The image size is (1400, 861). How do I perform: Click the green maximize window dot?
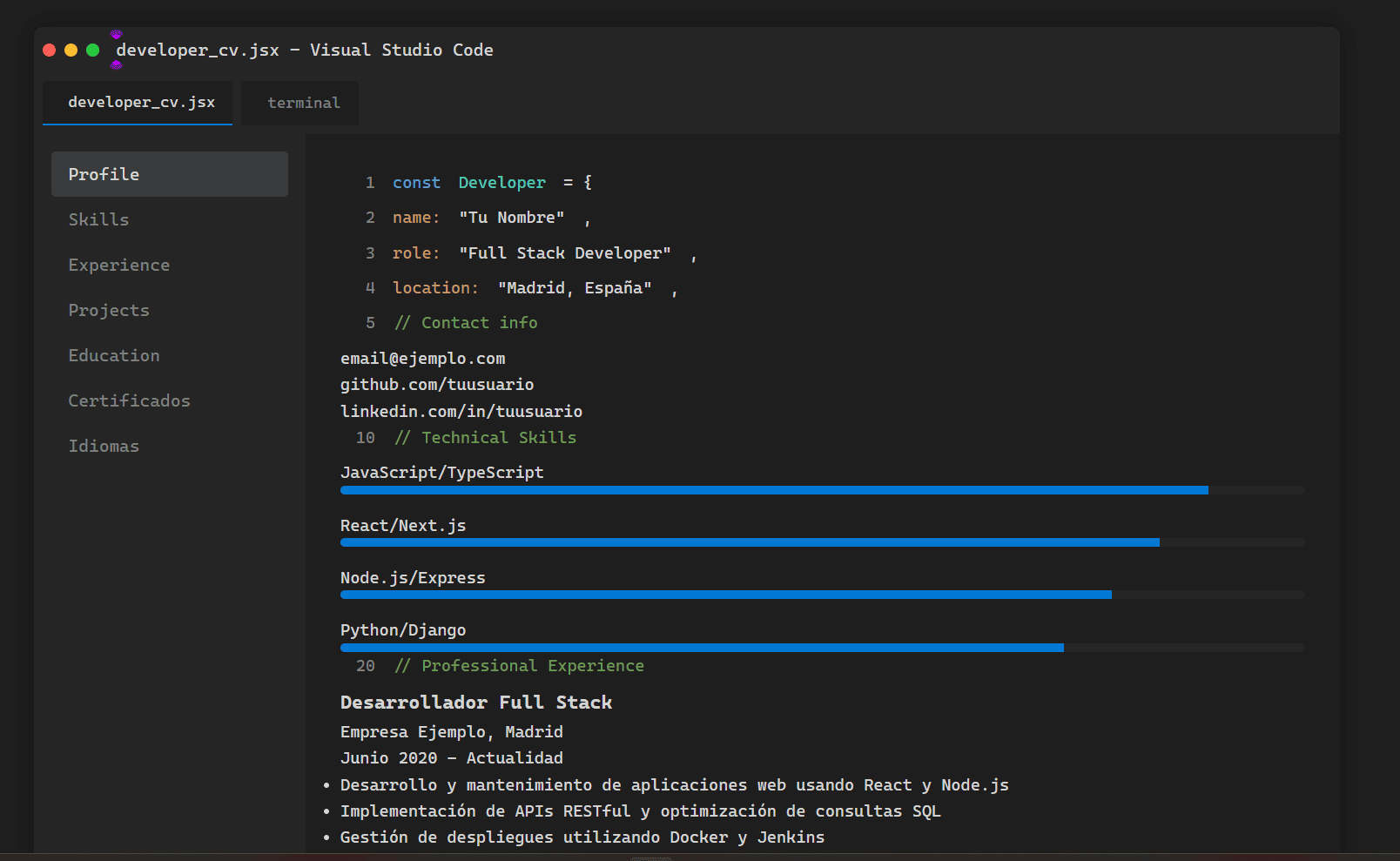[93, 50]
